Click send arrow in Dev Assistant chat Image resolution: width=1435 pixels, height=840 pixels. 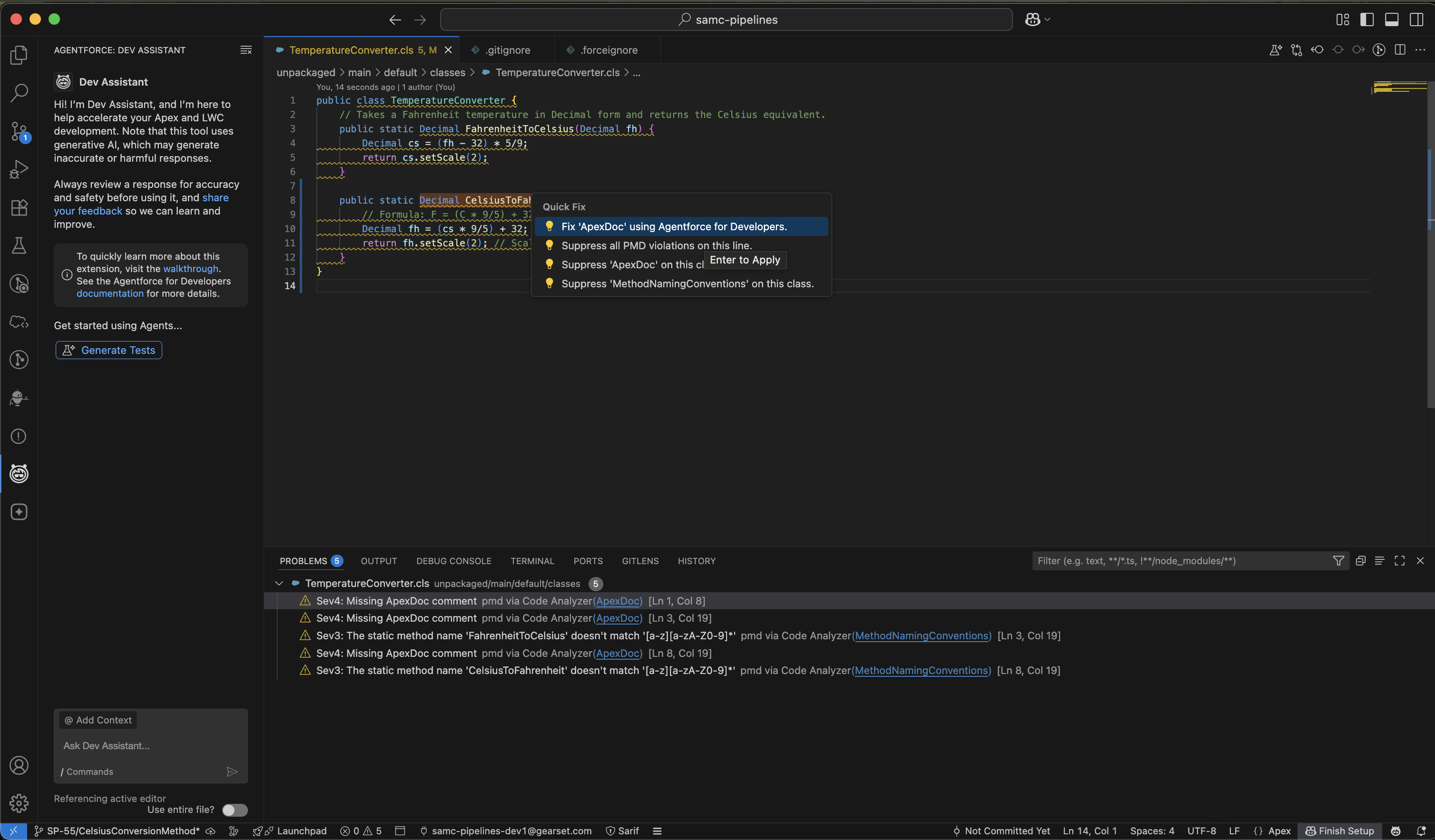232,772
